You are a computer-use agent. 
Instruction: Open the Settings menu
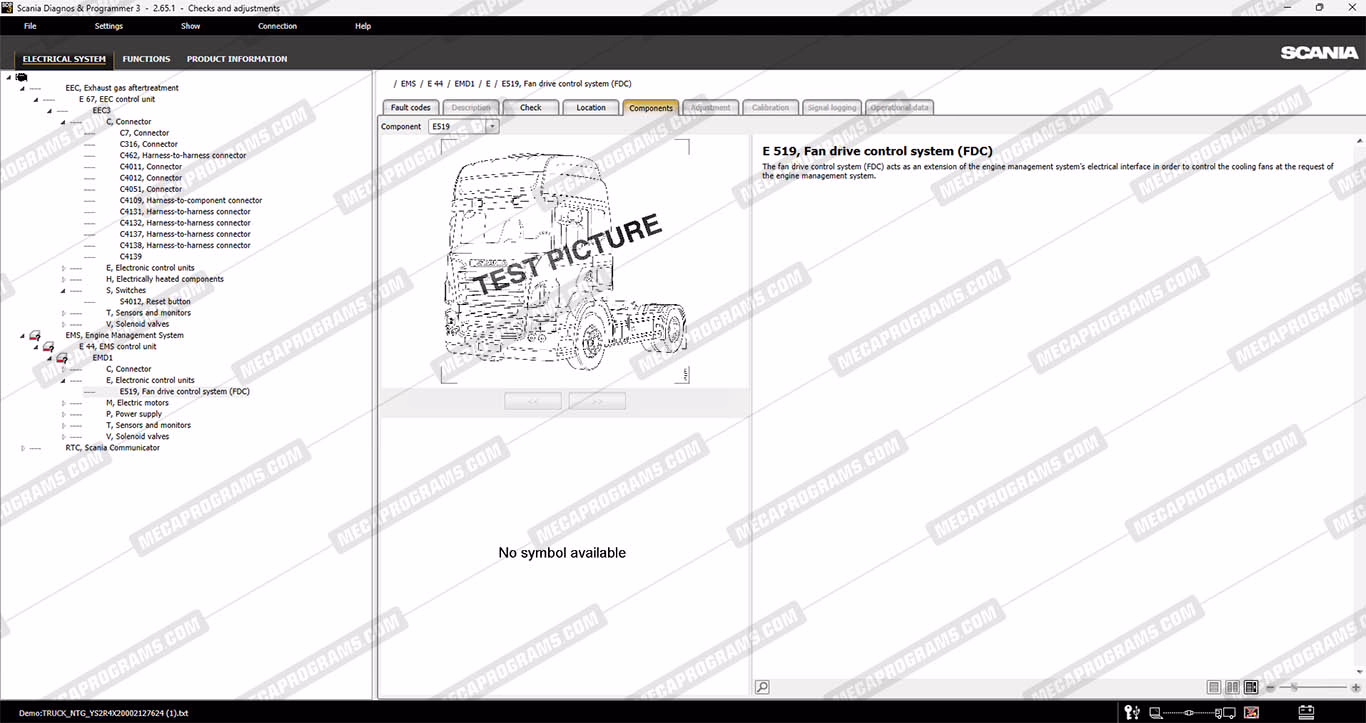coord(109,26)
